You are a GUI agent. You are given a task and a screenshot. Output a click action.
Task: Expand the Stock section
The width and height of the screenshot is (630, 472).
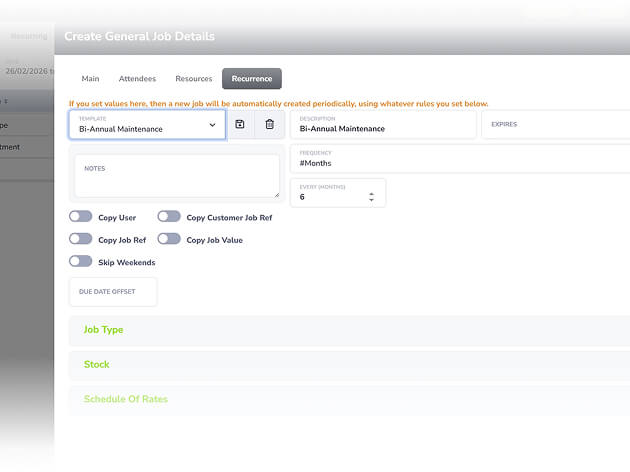tap(349, 365)
